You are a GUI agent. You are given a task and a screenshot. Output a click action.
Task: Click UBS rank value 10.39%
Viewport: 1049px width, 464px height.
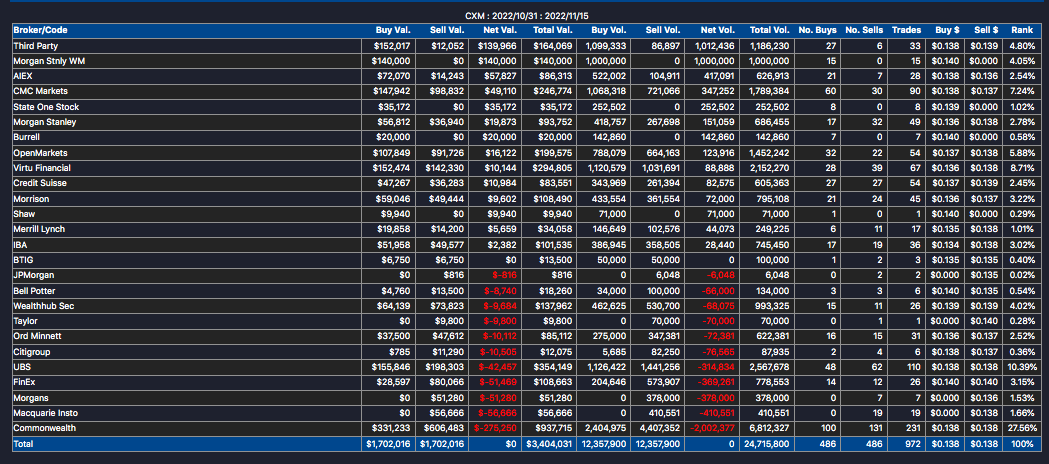(1022, 367)
